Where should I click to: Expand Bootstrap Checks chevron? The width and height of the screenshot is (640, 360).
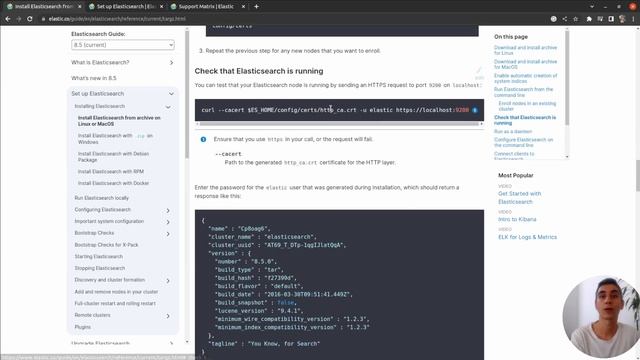click(168, 234)
